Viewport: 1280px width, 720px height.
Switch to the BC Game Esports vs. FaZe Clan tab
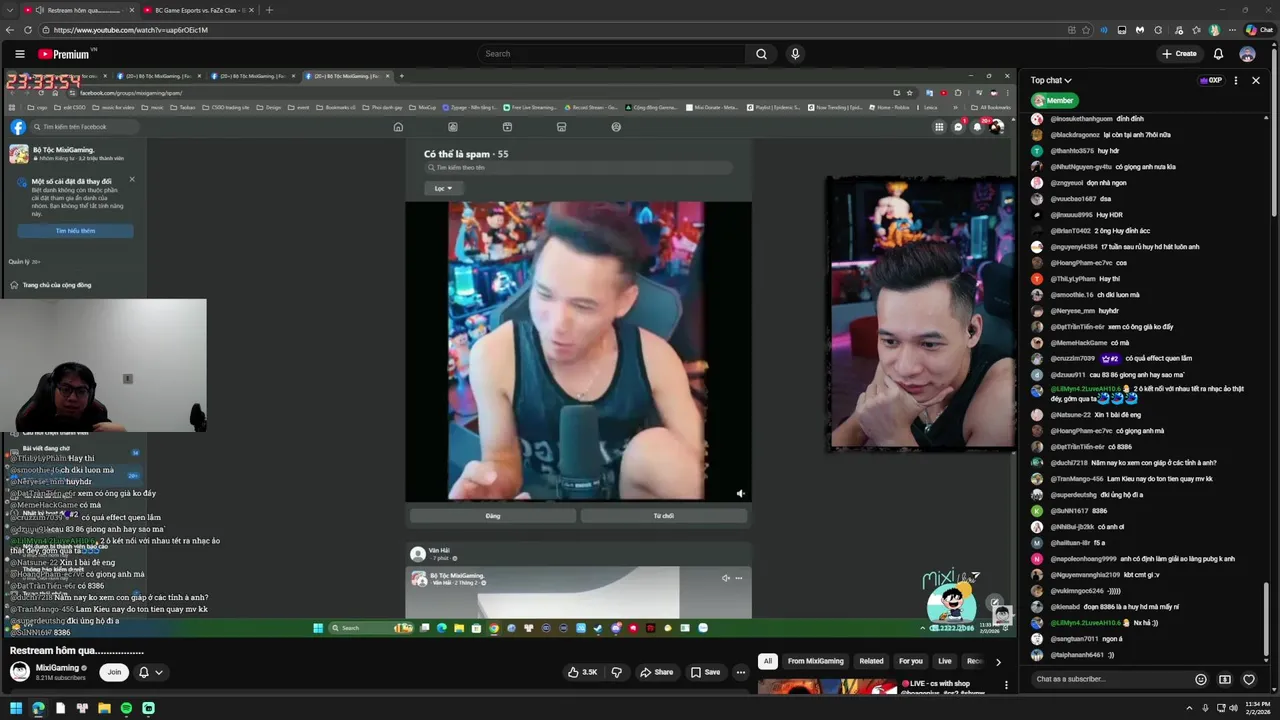[198, 10]
